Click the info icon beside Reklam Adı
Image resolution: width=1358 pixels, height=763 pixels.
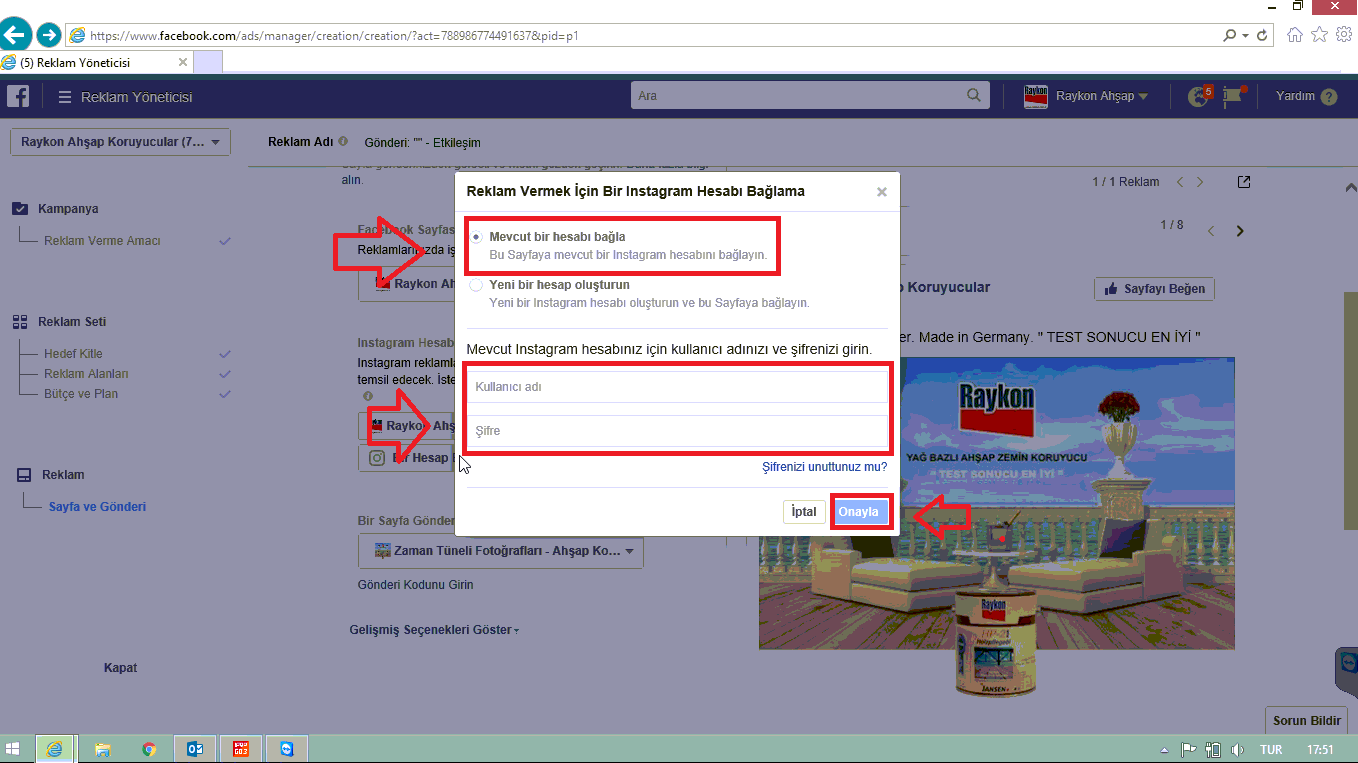[343, 142]
